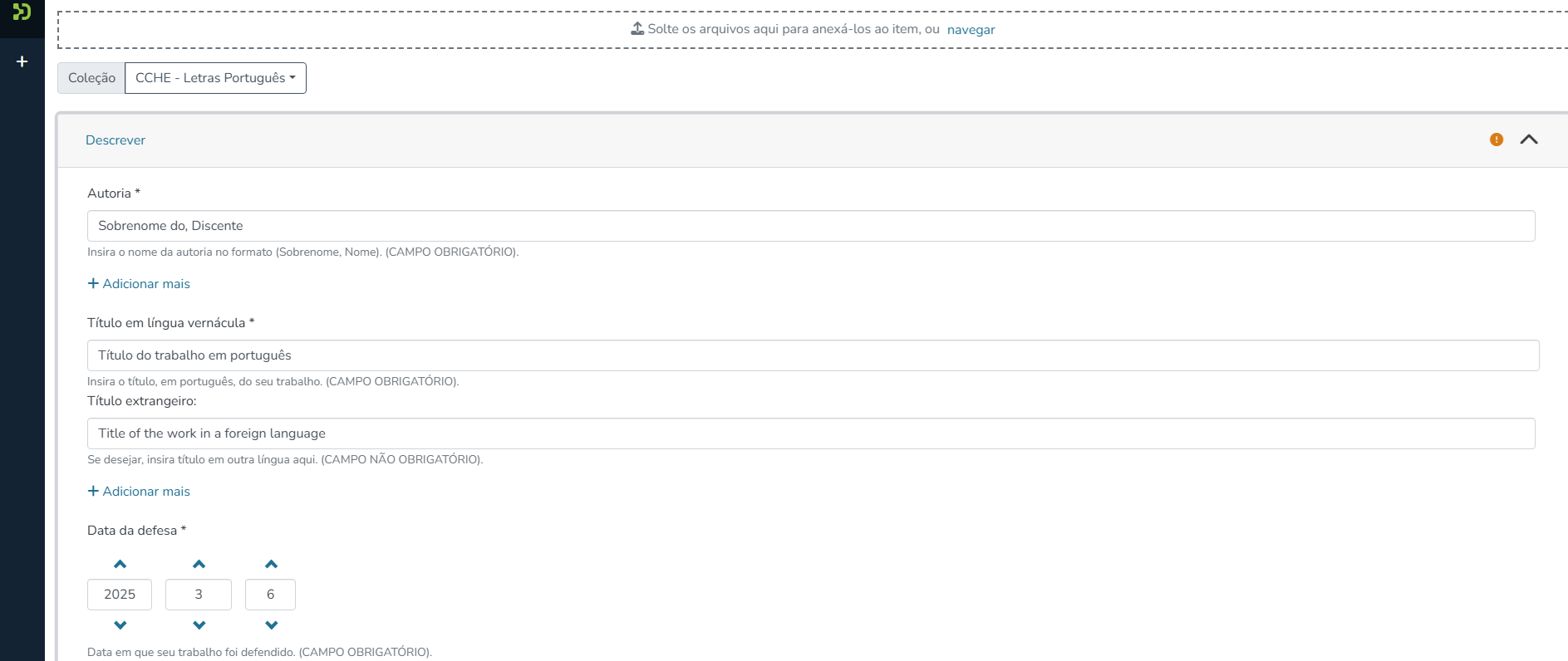This screenshot has width=1568, height=661.
Task: Click the Descrever section header title
Action: tap(116, 140)
